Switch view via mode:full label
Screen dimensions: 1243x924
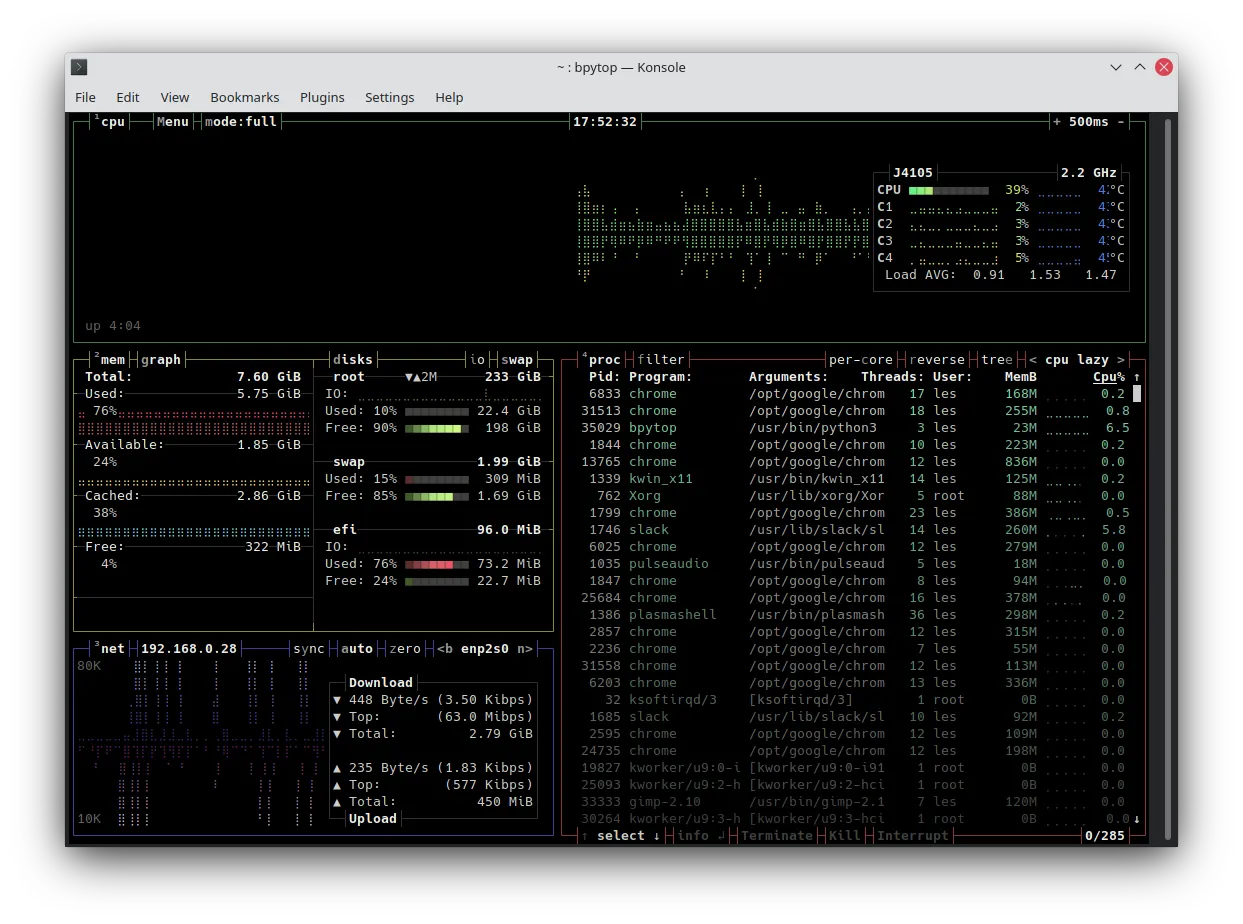(x=241, y=121)
